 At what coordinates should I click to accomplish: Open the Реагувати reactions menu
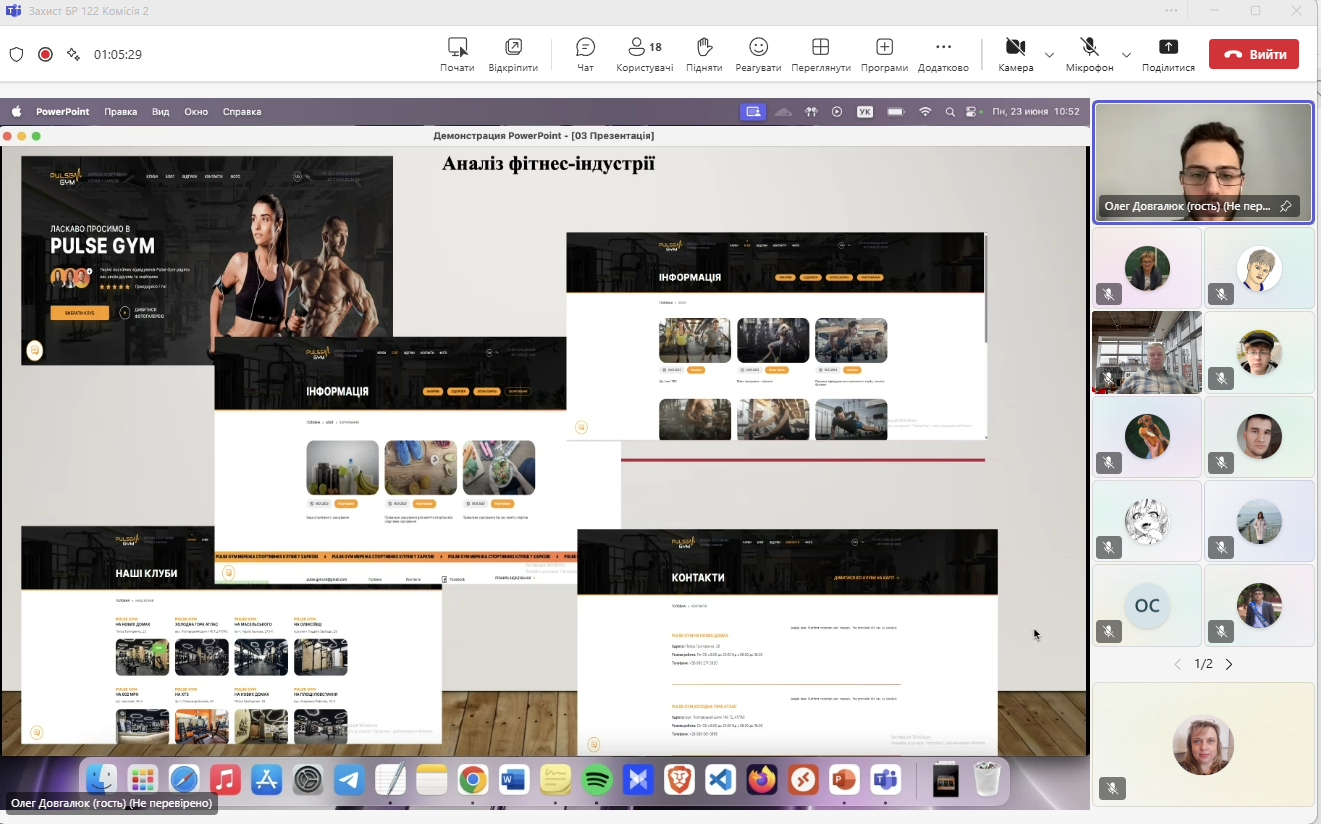(758, 54)
